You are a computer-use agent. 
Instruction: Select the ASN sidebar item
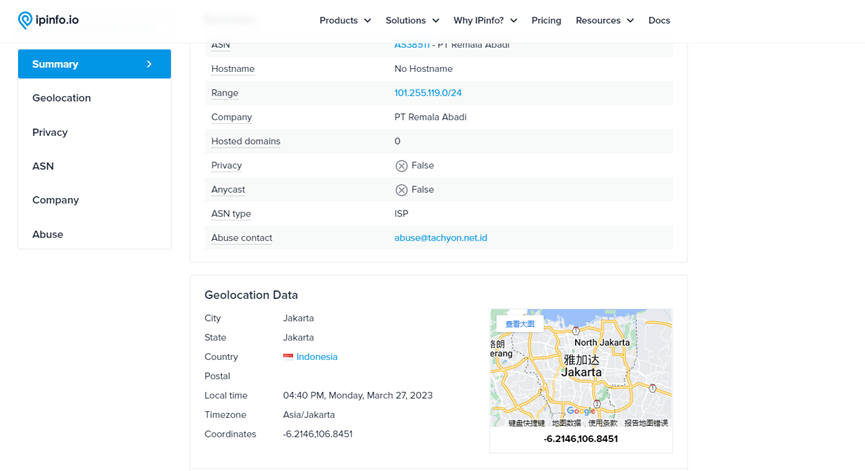(43, 166)
